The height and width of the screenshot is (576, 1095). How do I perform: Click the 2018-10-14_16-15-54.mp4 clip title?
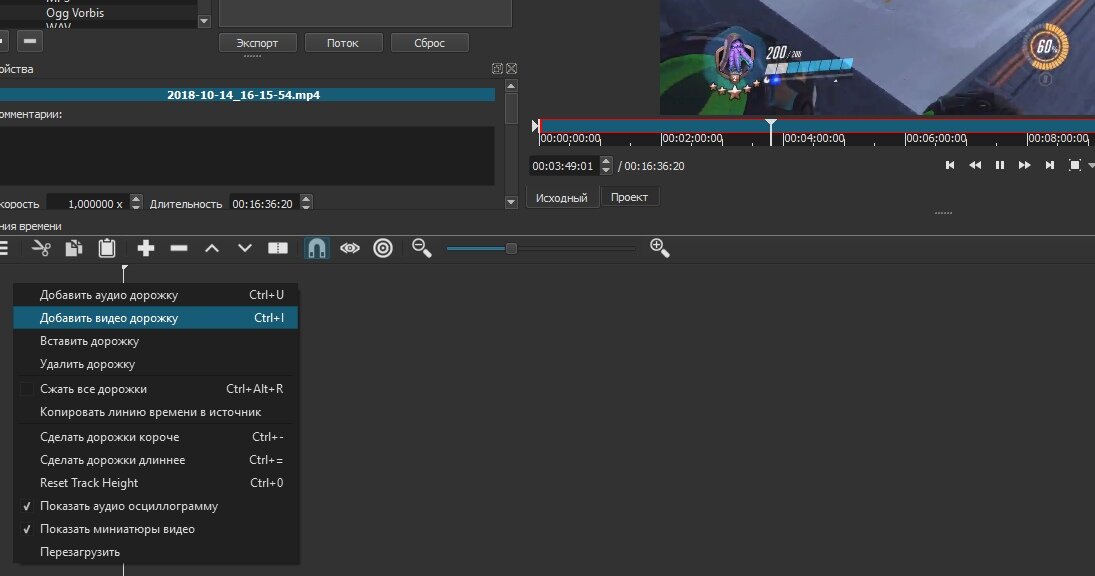point(244,95)
